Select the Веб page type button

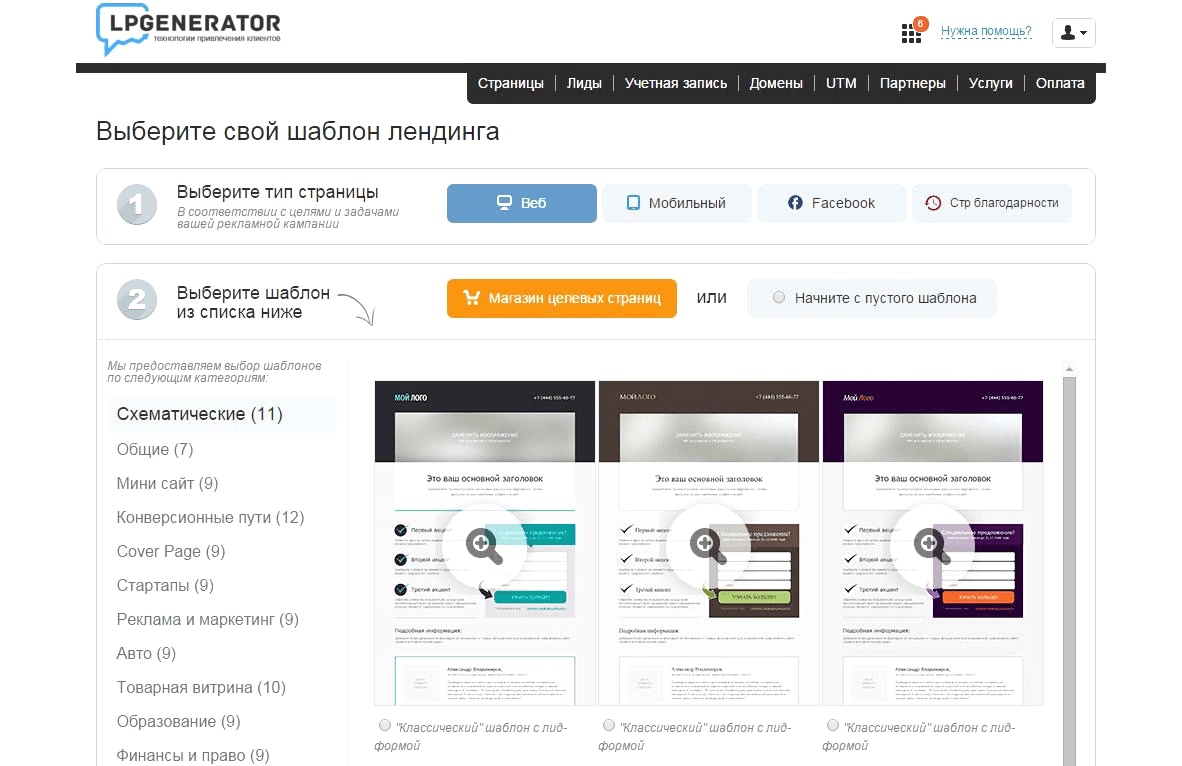pyautogui.click(x=521, y=203)
